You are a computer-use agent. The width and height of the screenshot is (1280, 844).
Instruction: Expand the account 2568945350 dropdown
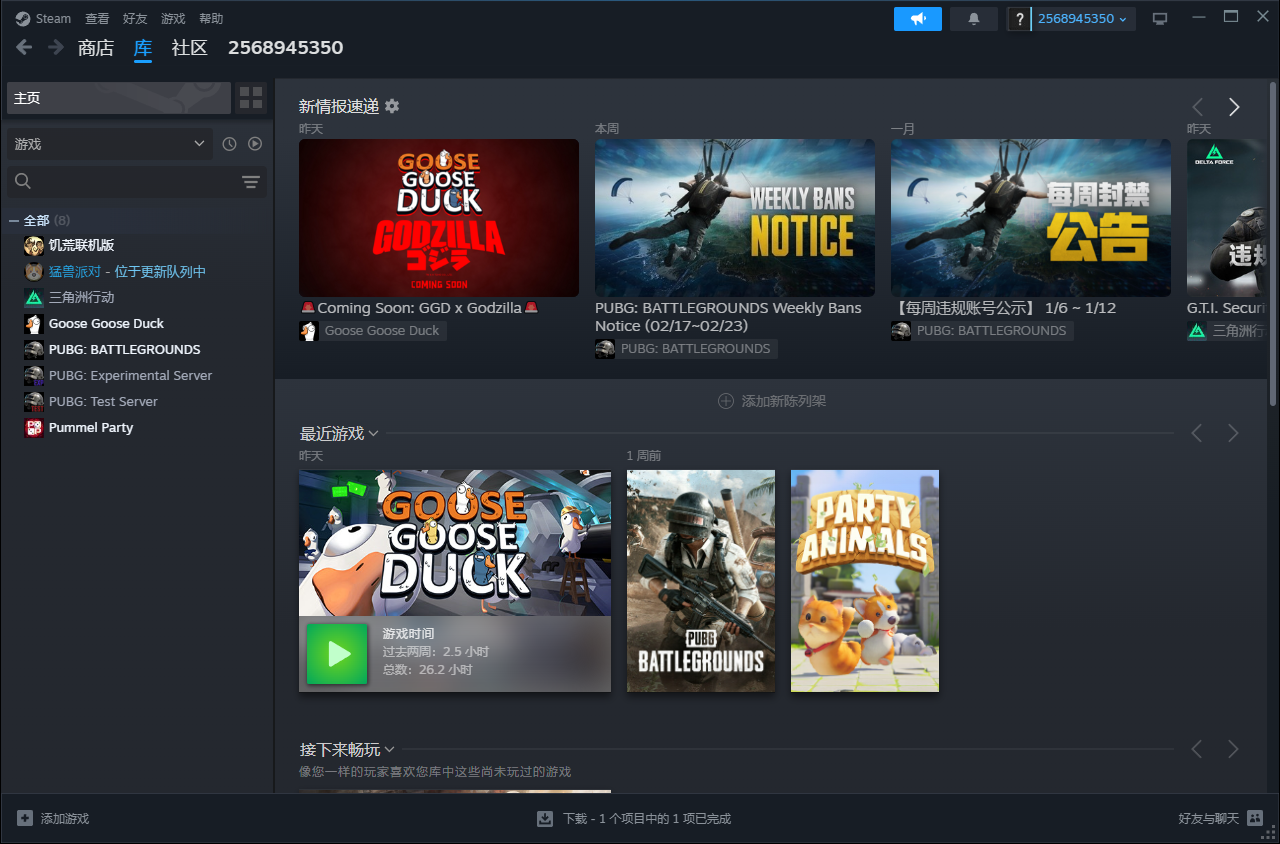1083,19
